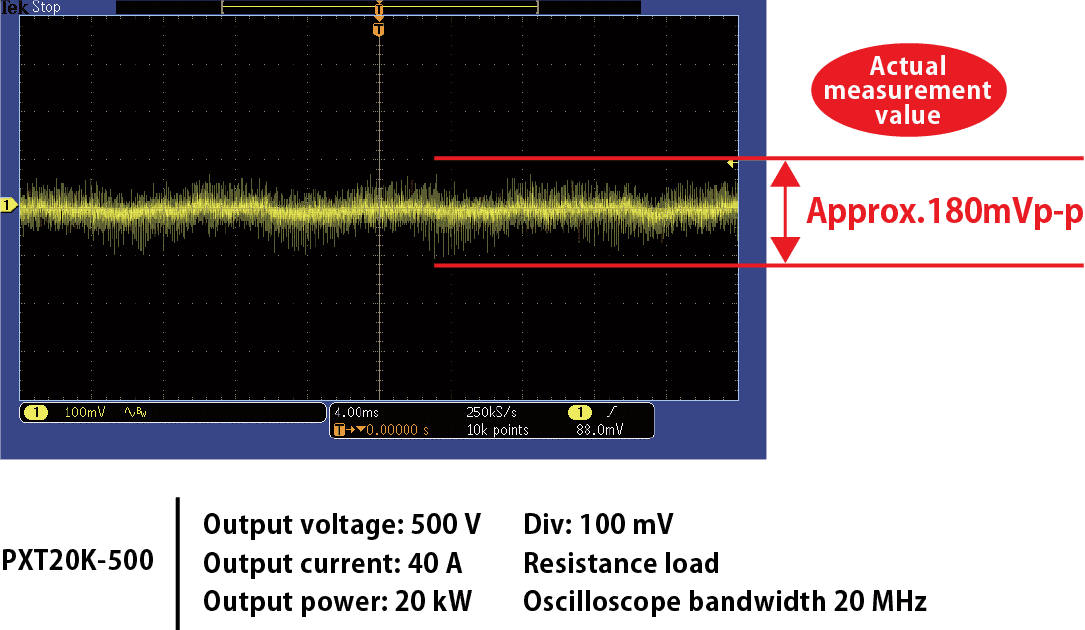Click the orange T delay icon in timebase readout
Screen dimensions: 1085x630
[x=340, y=430]
